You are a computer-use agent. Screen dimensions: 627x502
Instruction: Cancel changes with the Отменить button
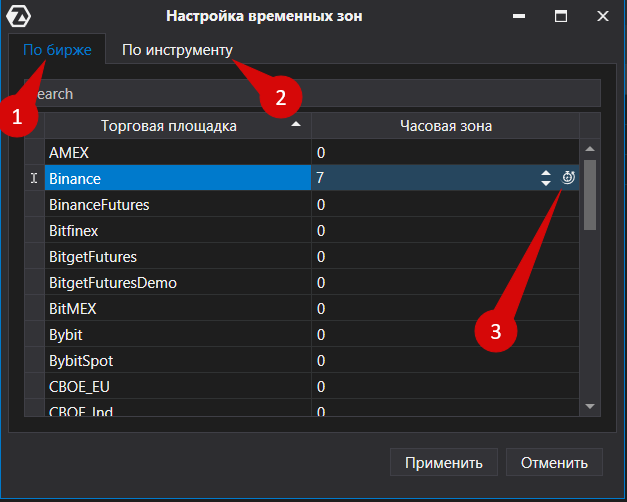pos(554,462)
